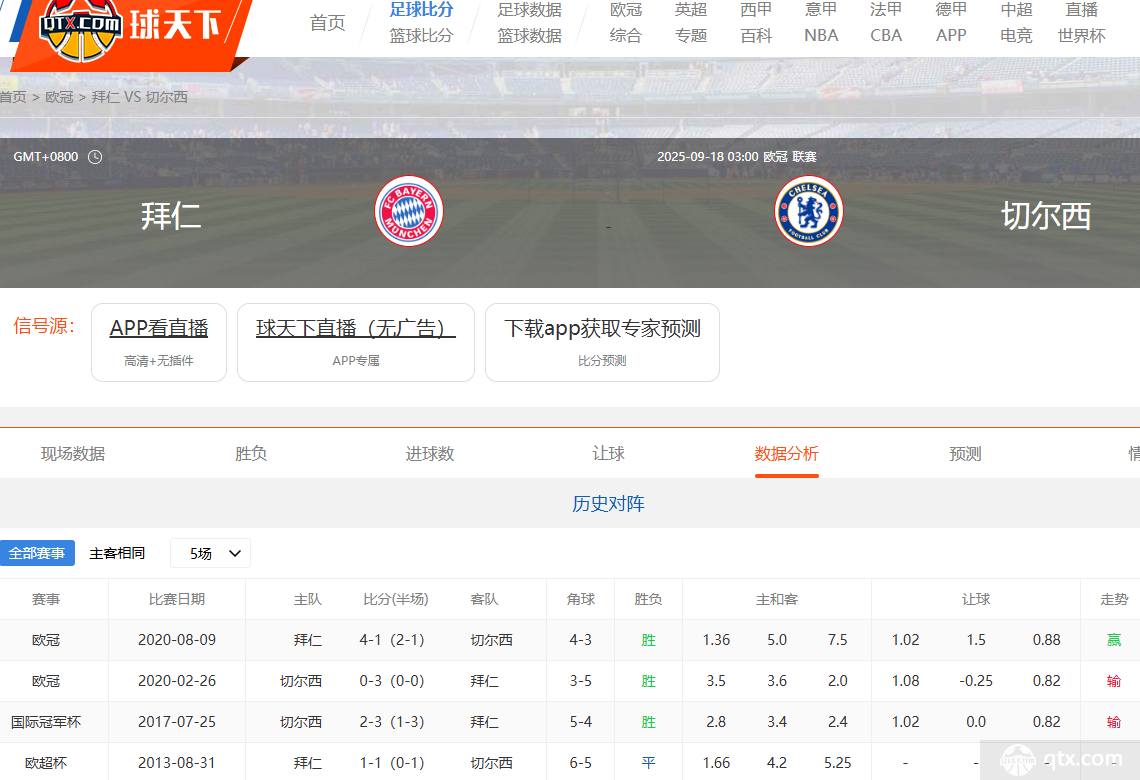1140x780 pixels.
Task: Select the 2020-02-26 match date cell
Action: coord(177,680)
